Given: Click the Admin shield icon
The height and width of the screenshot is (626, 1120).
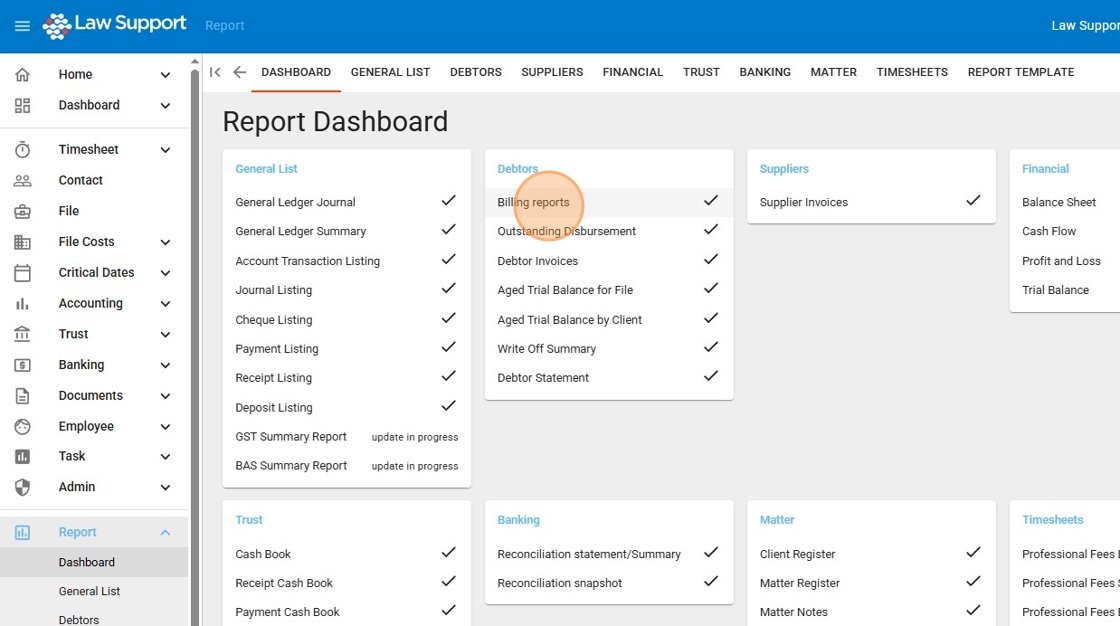Looking at the screenshot, I should tap(22, 487).
